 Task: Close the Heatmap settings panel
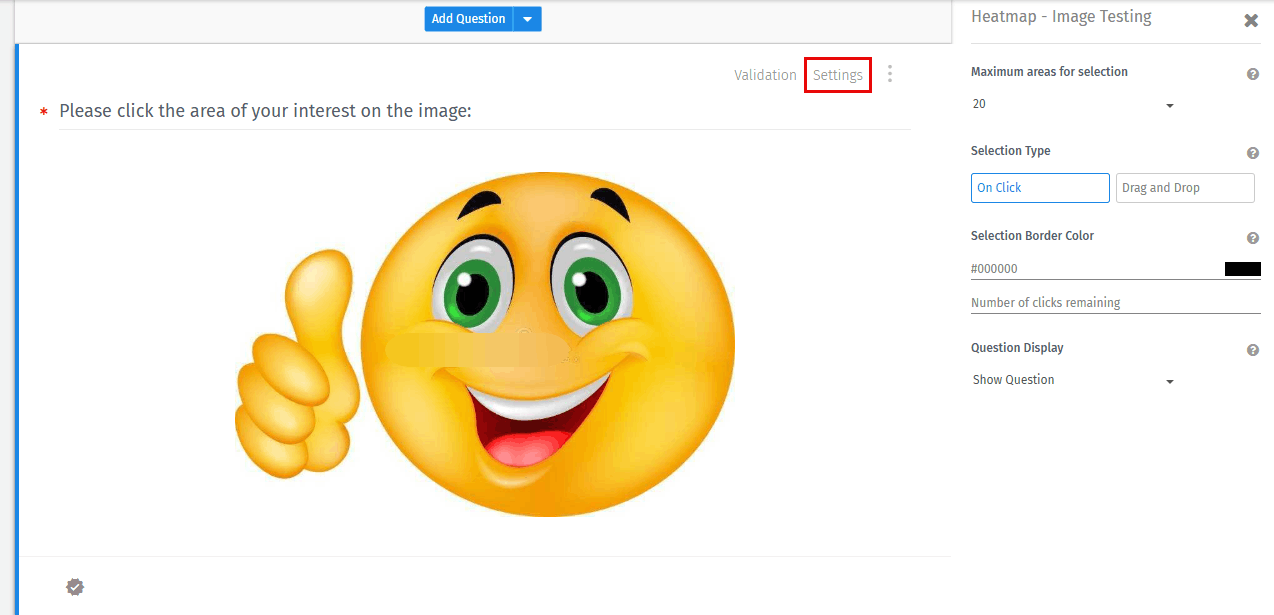tap(1250, 20)
